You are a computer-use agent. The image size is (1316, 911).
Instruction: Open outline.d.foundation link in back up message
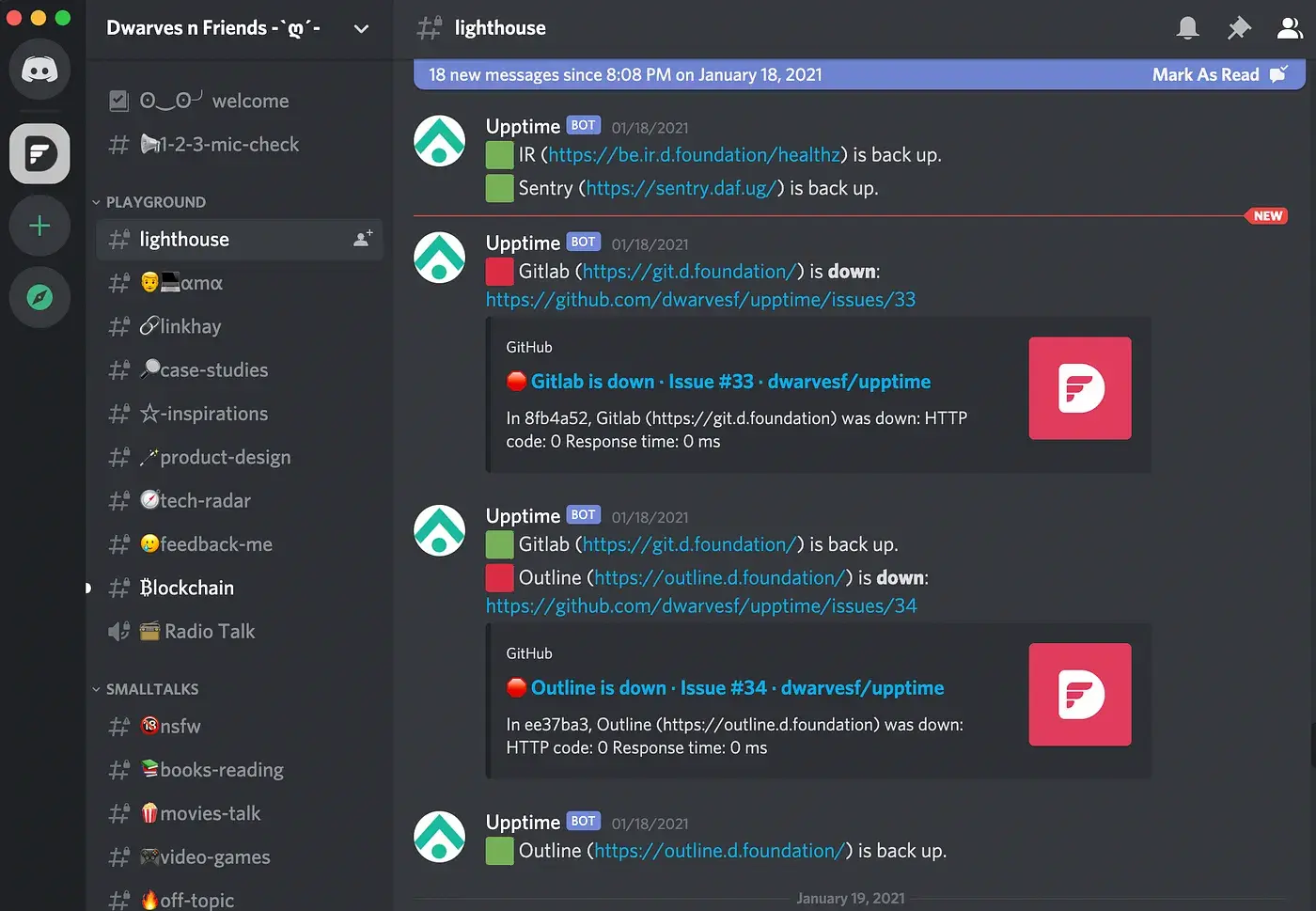[x=720, y=851]
